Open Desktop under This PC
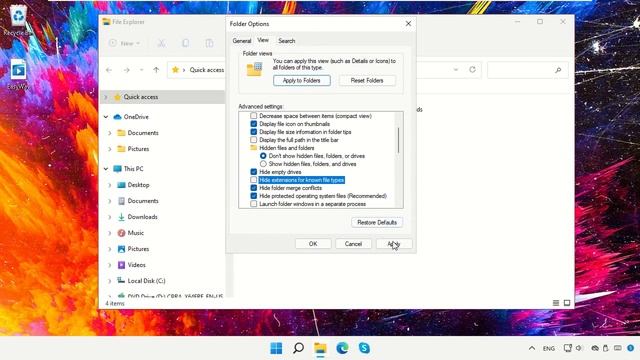Image resolution: width=640 pixels, height=360 pixels. pyautogui.click(x=138, y=185)
